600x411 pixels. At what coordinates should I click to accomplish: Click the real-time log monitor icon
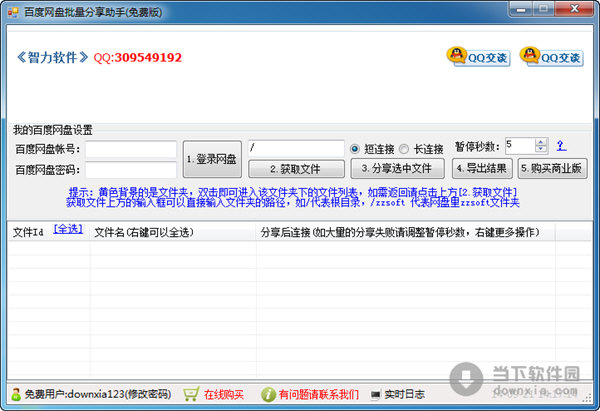[x=375, y=394]
